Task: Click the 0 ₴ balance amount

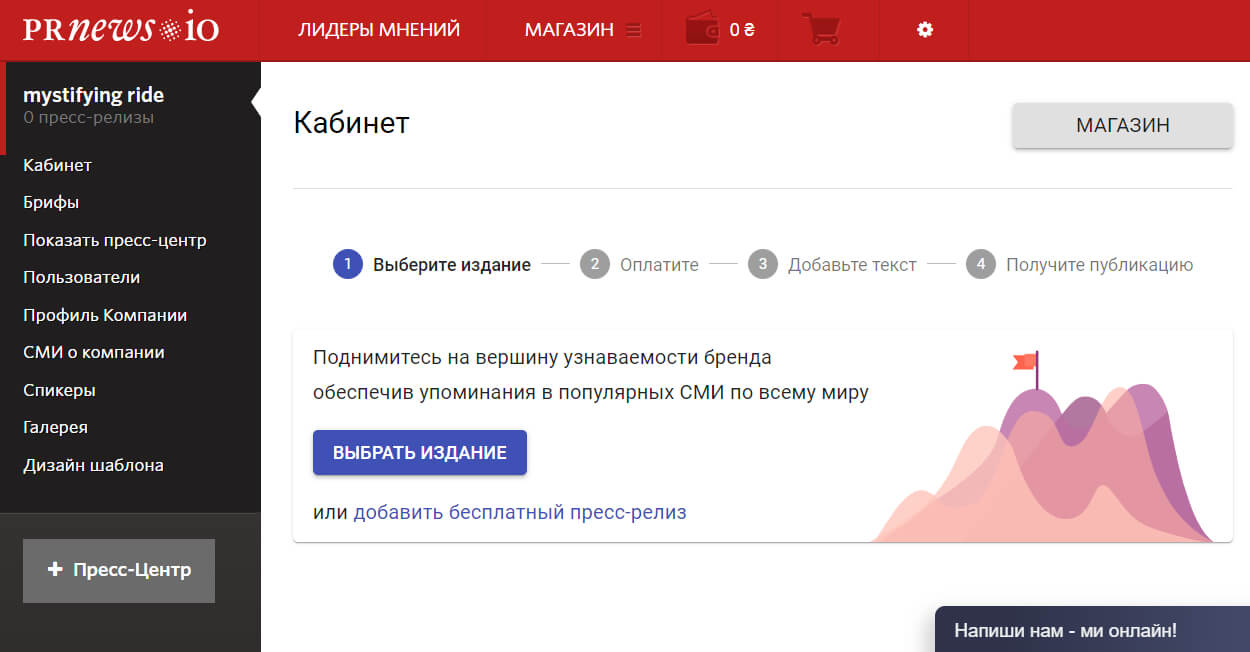Action: click(x=742, y=30)
